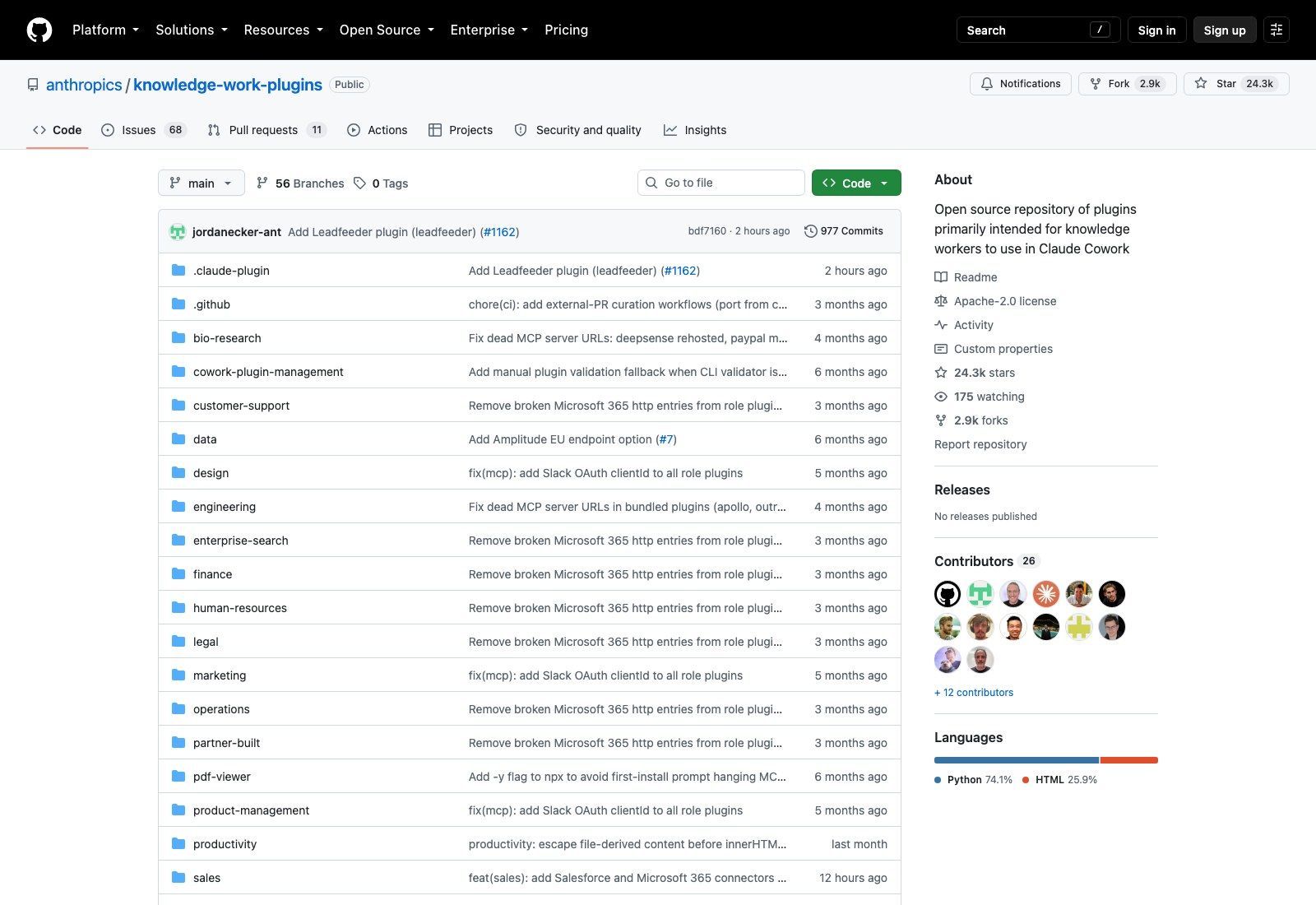This screenshot has width=1316, height=905.
Task: Click the Python blue legend dot
Action: 938,780
